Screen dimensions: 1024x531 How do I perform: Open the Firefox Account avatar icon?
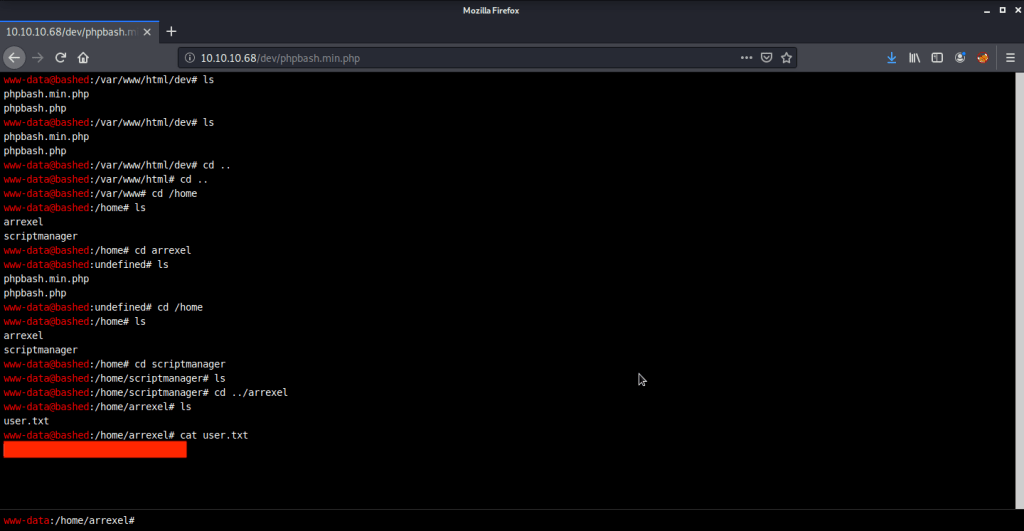960,58
